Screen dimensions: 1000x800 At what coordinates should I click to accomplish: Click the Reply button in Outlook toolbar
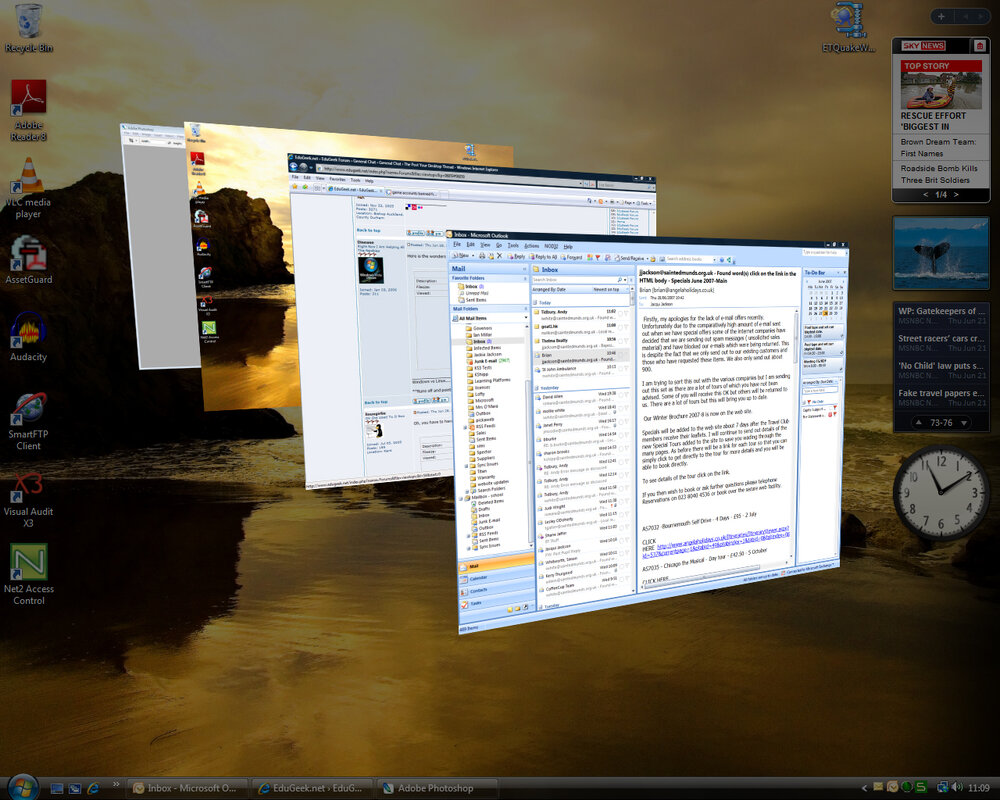[x=517, y=256]
